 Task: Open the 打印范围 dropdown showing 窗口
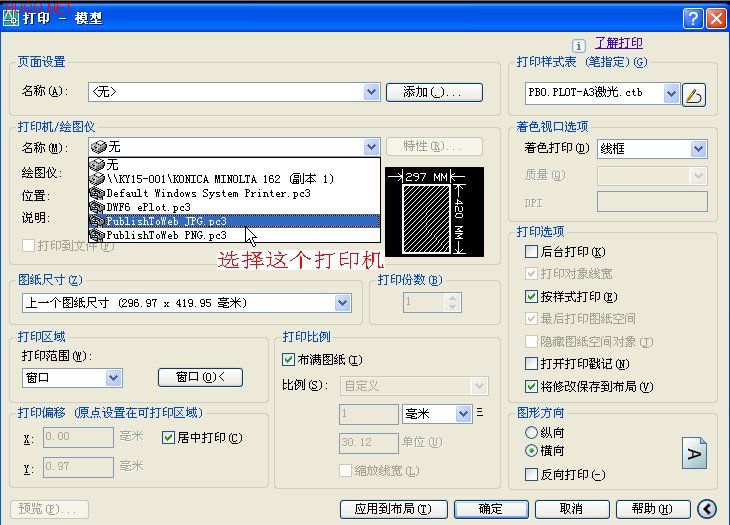113,378
